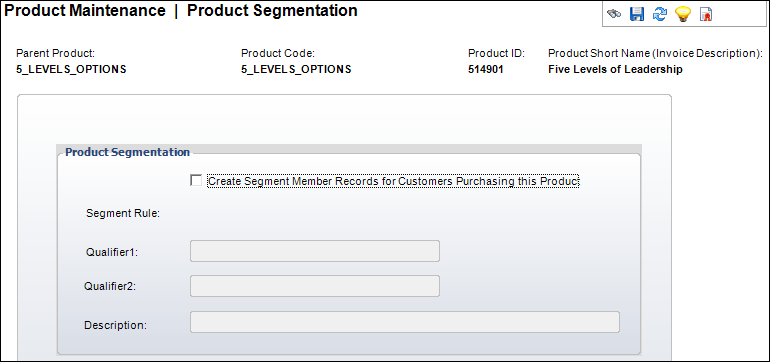The height and width of the screenshot is (362, 770).
Task: Save the product with the floppy disk icon
Action: click(x=637, y=14)
